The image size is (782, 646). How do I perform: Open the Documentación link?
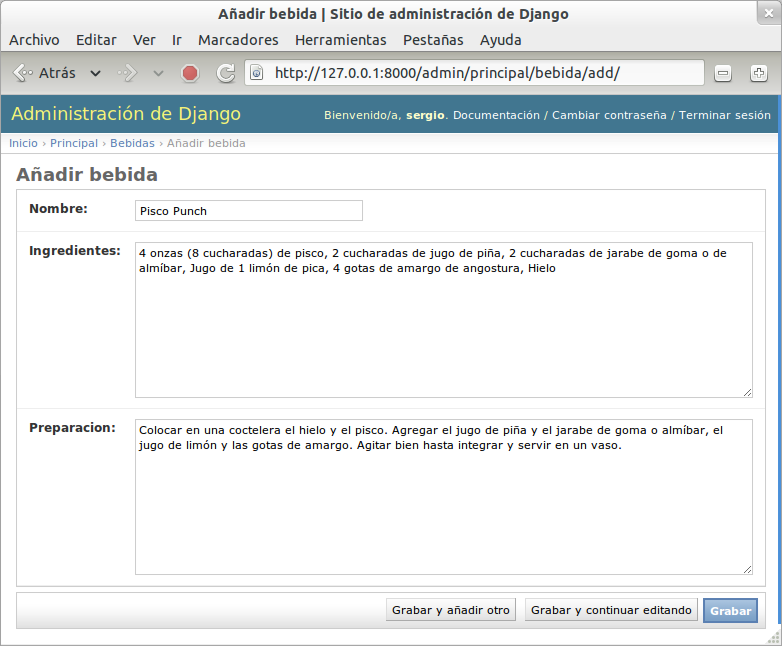coord(496,115)
